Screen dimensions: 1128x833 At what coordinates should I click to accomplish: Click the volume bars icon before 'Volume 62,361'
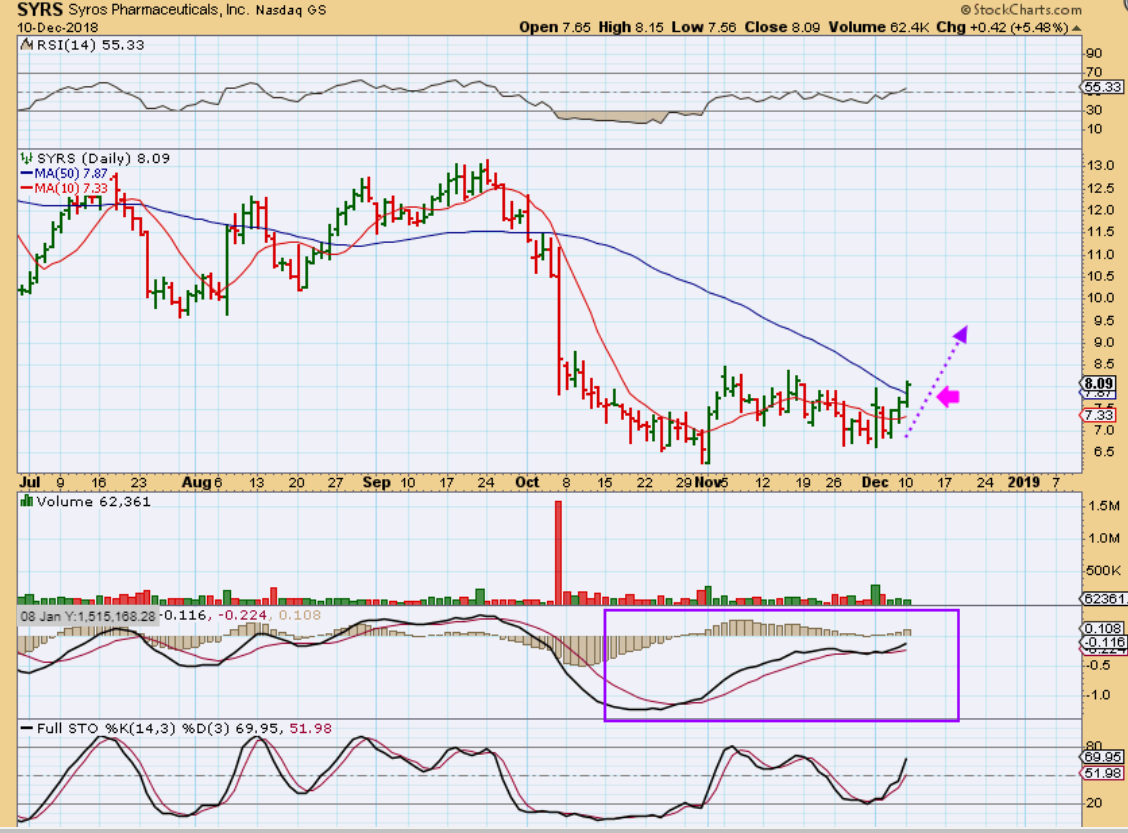[x=27, y=501]
